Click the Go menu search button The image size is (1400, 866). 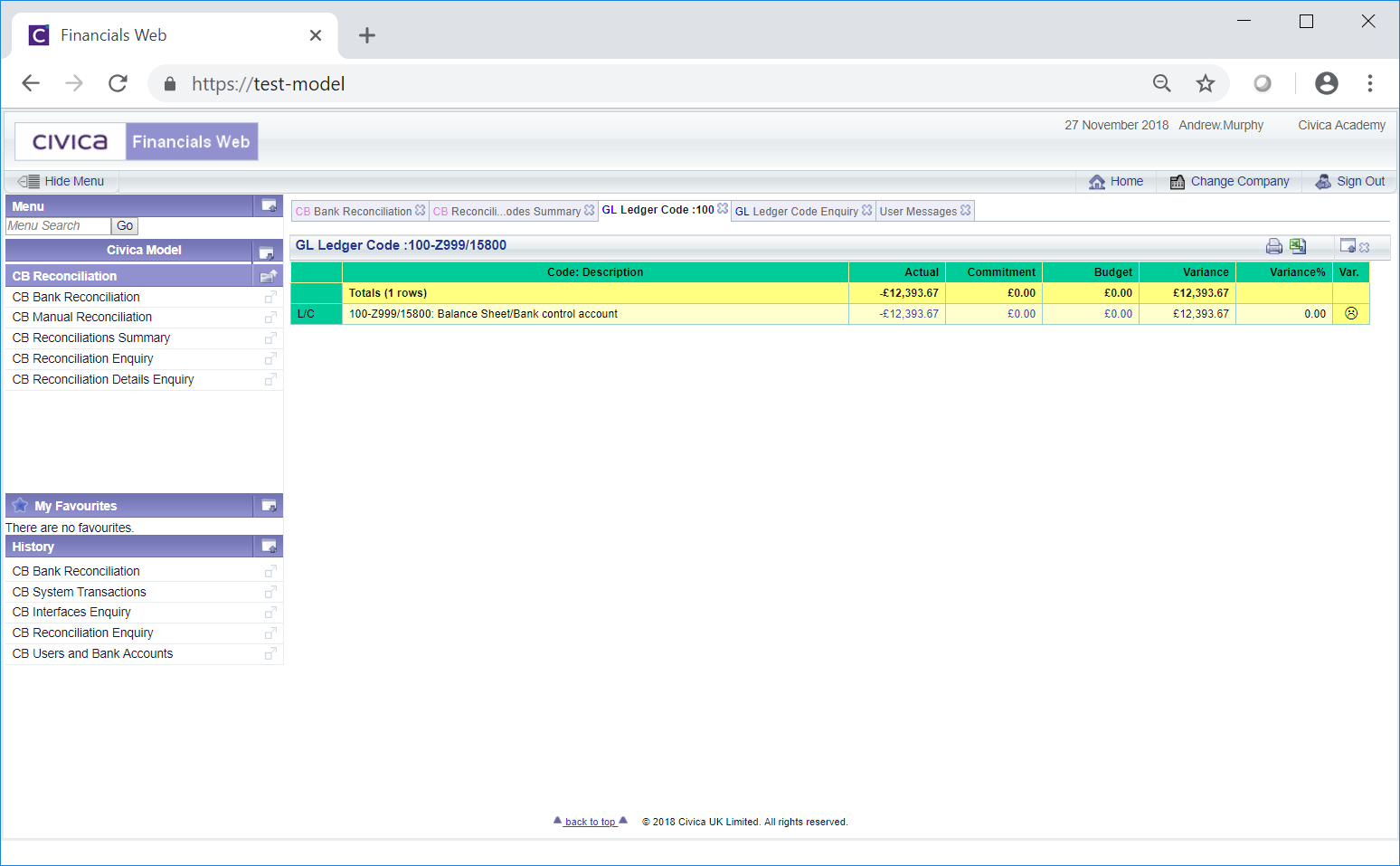125,226
